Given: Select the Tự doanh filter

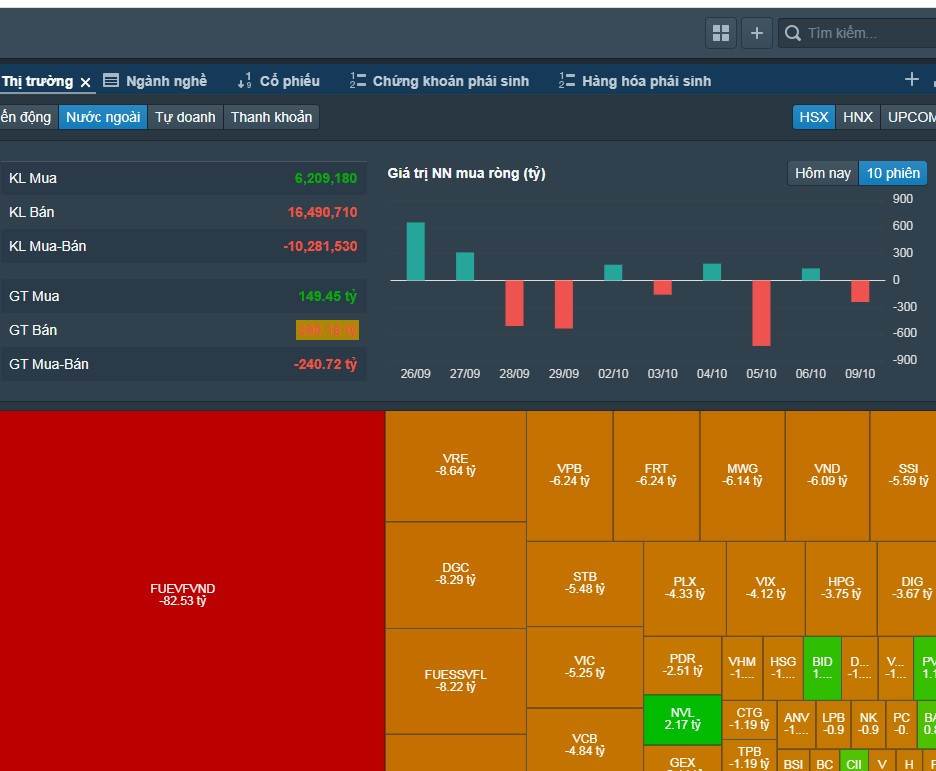Looking at the screenshot, I should pyautogui.click(x=185, y=117).
